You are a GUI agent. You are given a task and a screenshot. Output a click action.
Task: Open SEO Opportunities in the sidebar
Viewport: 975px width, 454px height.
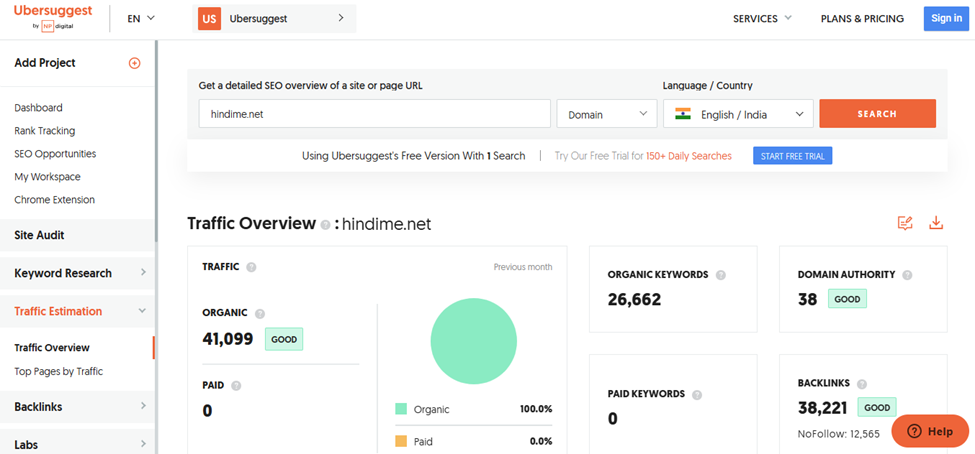click(x=55, y=154)
